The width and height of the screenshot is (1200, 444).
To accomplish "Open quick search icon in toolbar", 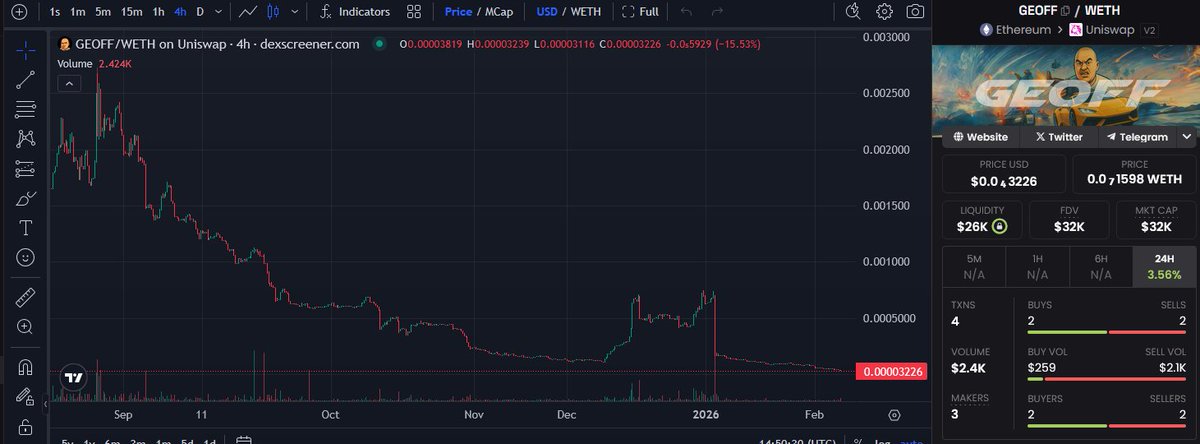I will [852, 12].
